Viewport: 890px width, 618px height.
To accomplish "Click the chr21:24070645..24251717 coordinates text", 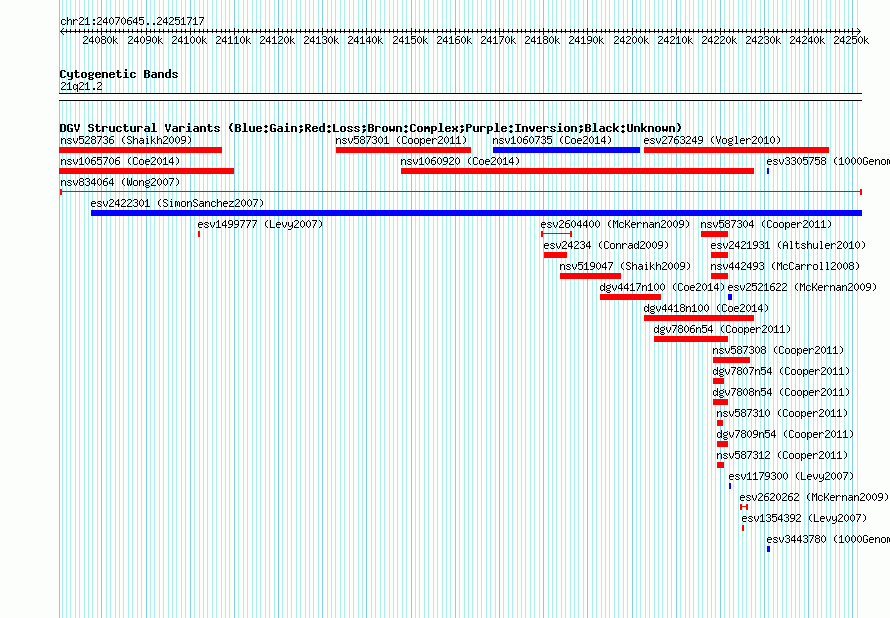I will click(132, 21).
